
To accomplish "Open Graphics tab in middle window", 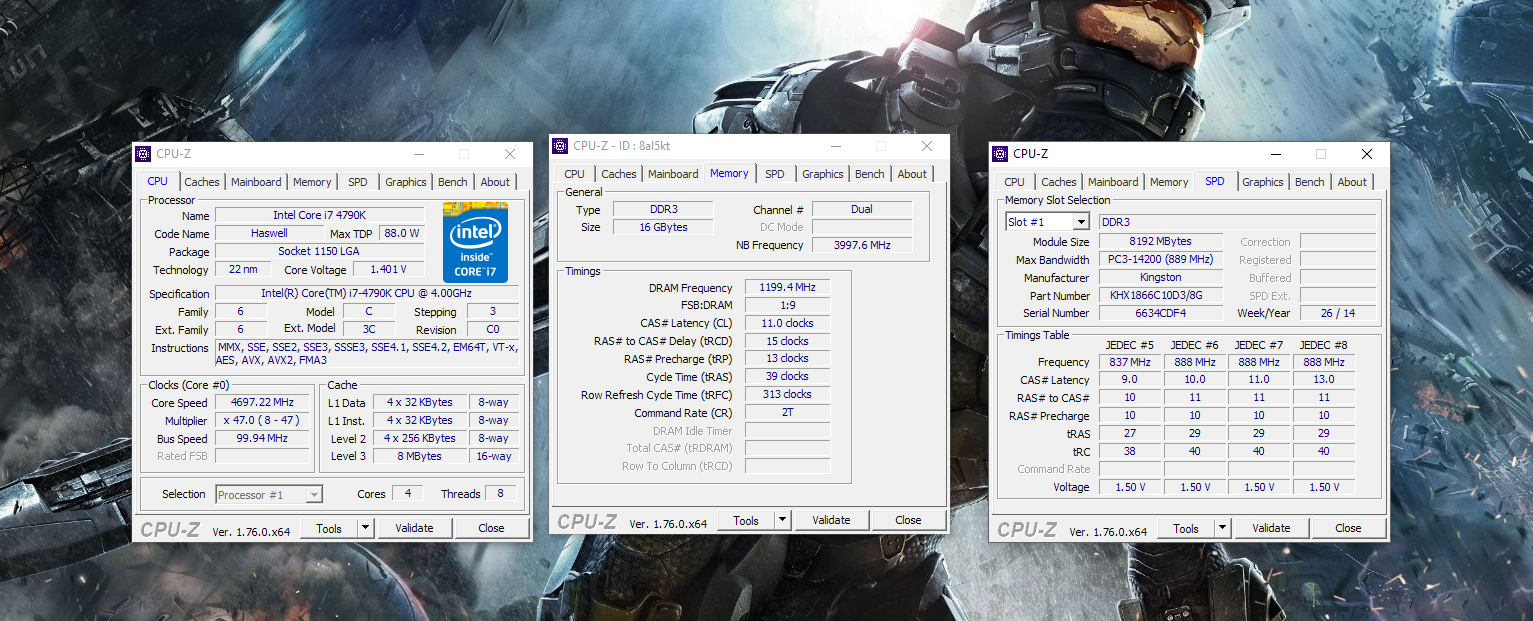I will point(823,174).
